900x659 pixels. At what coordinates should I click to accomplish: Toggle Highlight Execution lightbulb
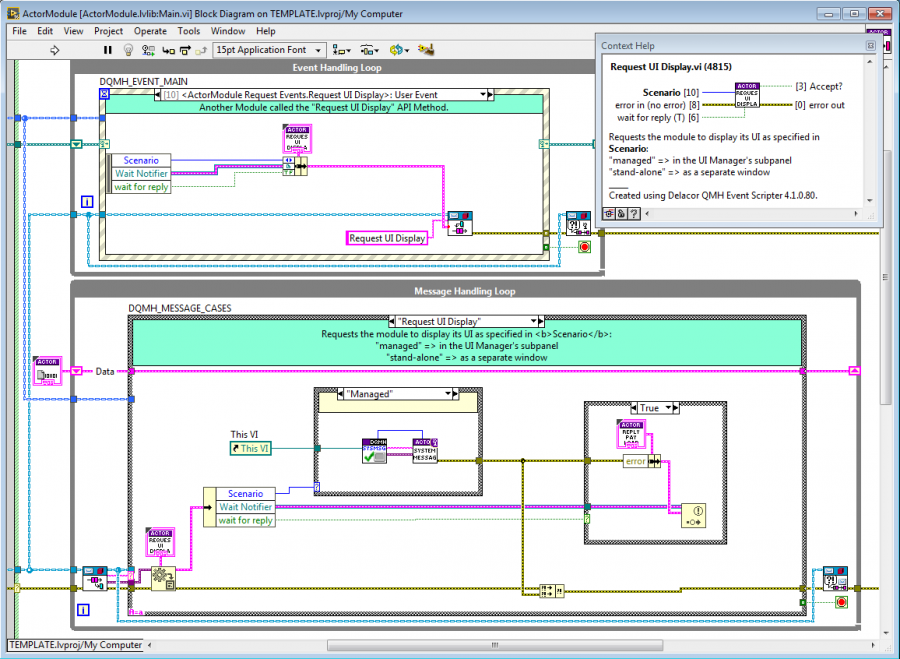[129, 51]
